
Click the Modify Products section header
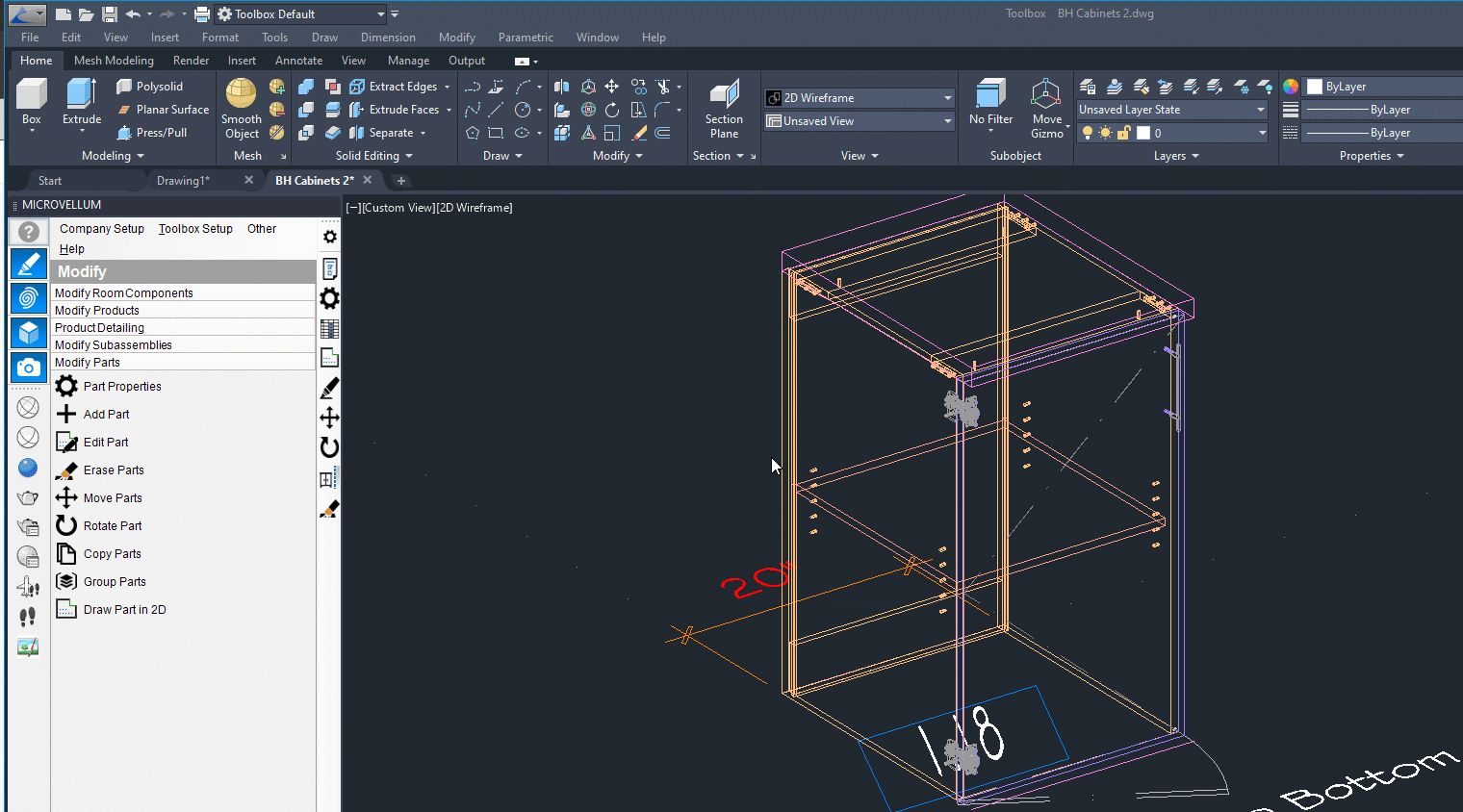[x=97, y=311]
